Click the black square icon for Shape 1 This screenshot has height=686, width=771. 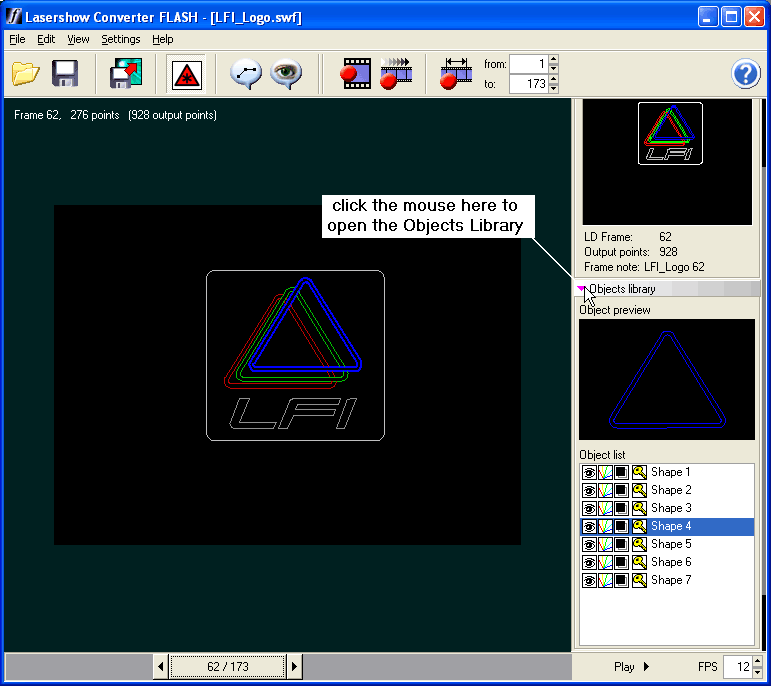click(x=622, y=473)
